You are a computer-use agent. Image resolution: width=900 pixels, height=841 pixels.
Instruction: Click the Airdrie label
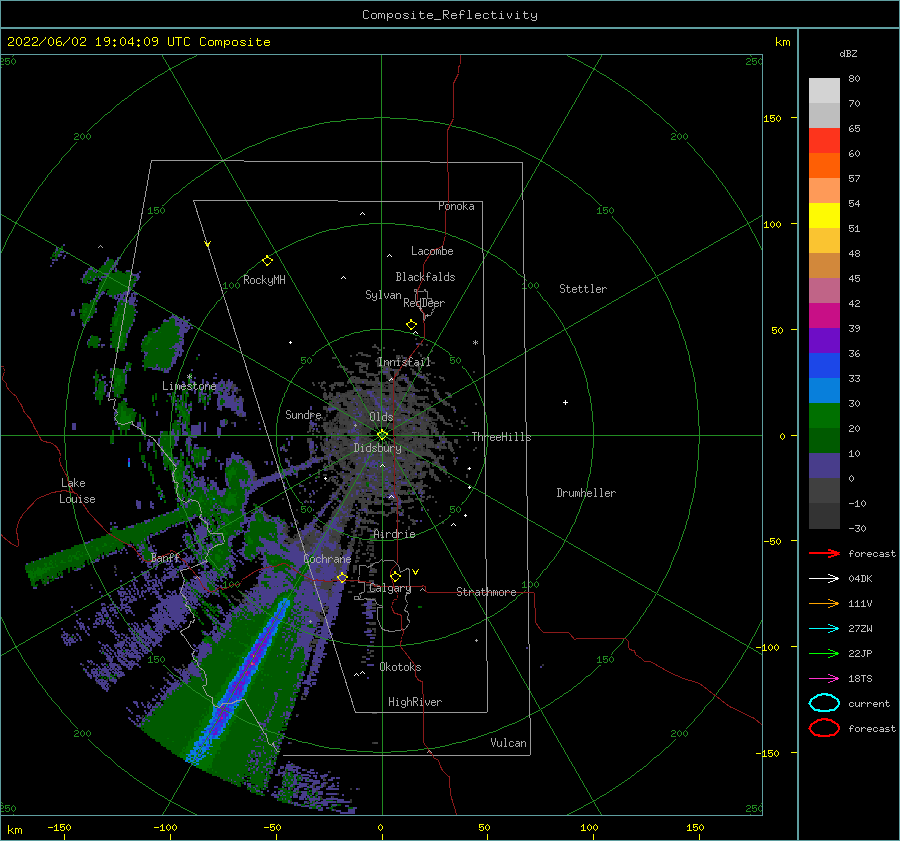pyautogui.click(x=394, y=534)
